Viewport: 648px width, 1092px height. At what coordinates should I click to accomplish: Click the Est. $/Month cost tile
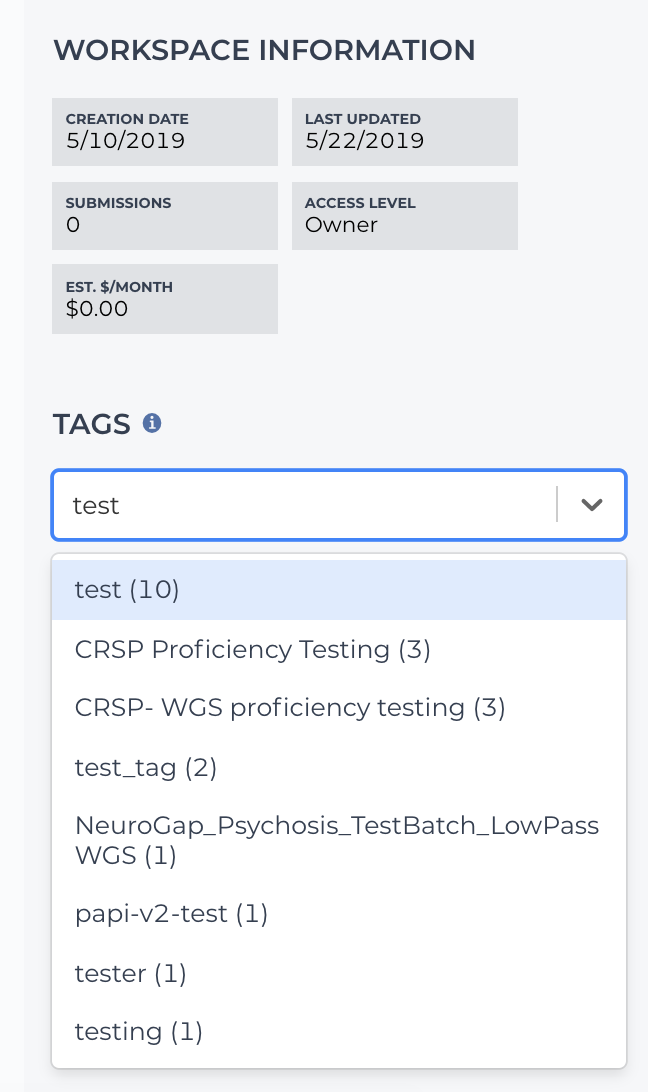click(165, 299)
